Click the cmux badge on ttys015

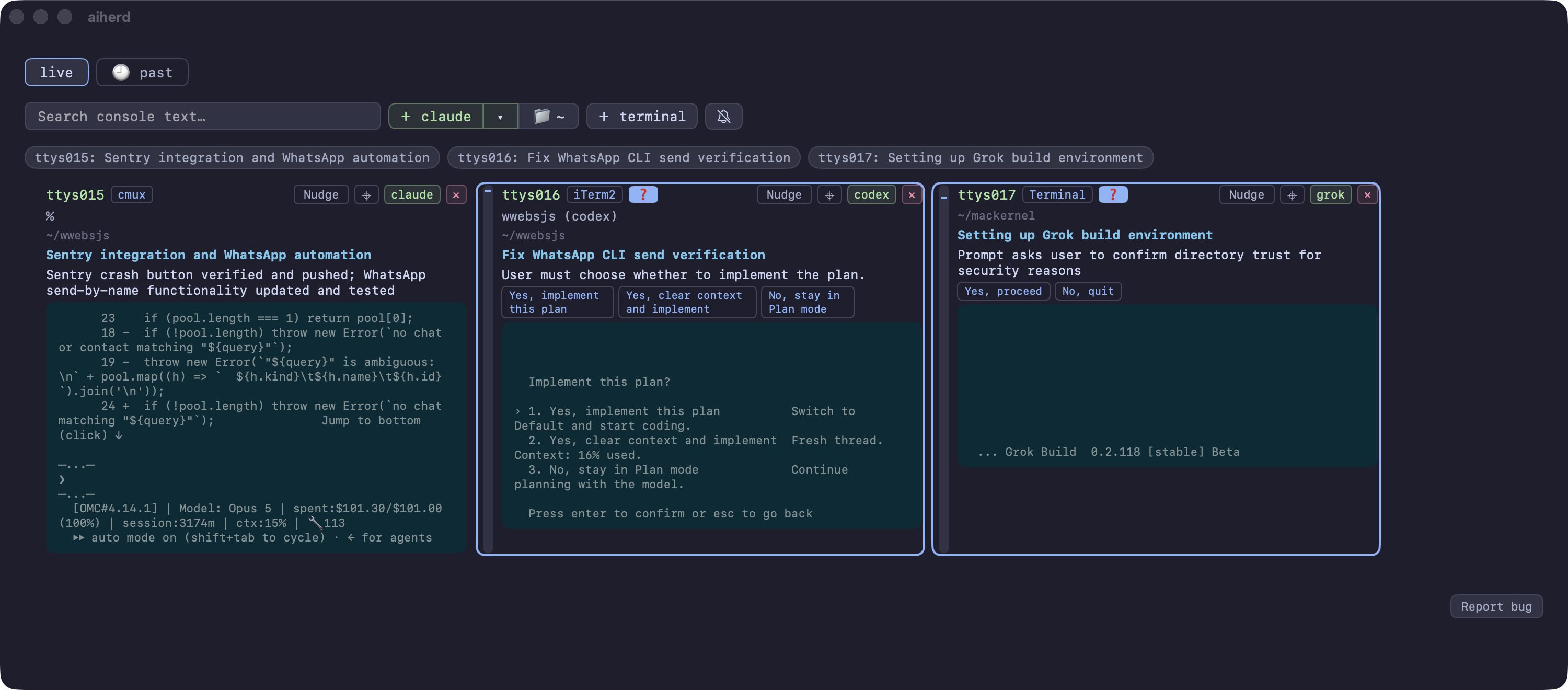click(x=132, y=195)
